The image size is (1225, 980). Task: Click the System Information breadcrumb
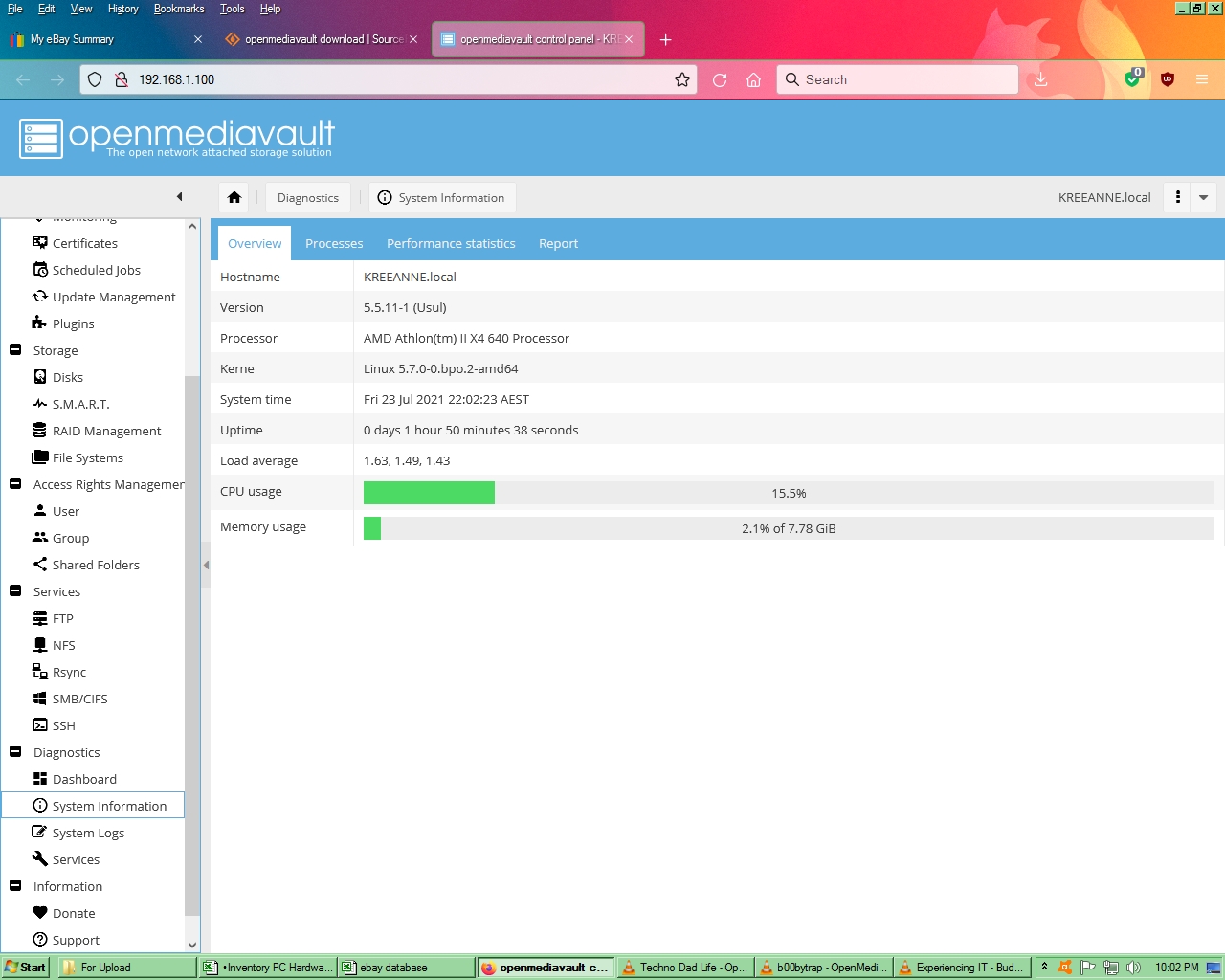(442, 197)
